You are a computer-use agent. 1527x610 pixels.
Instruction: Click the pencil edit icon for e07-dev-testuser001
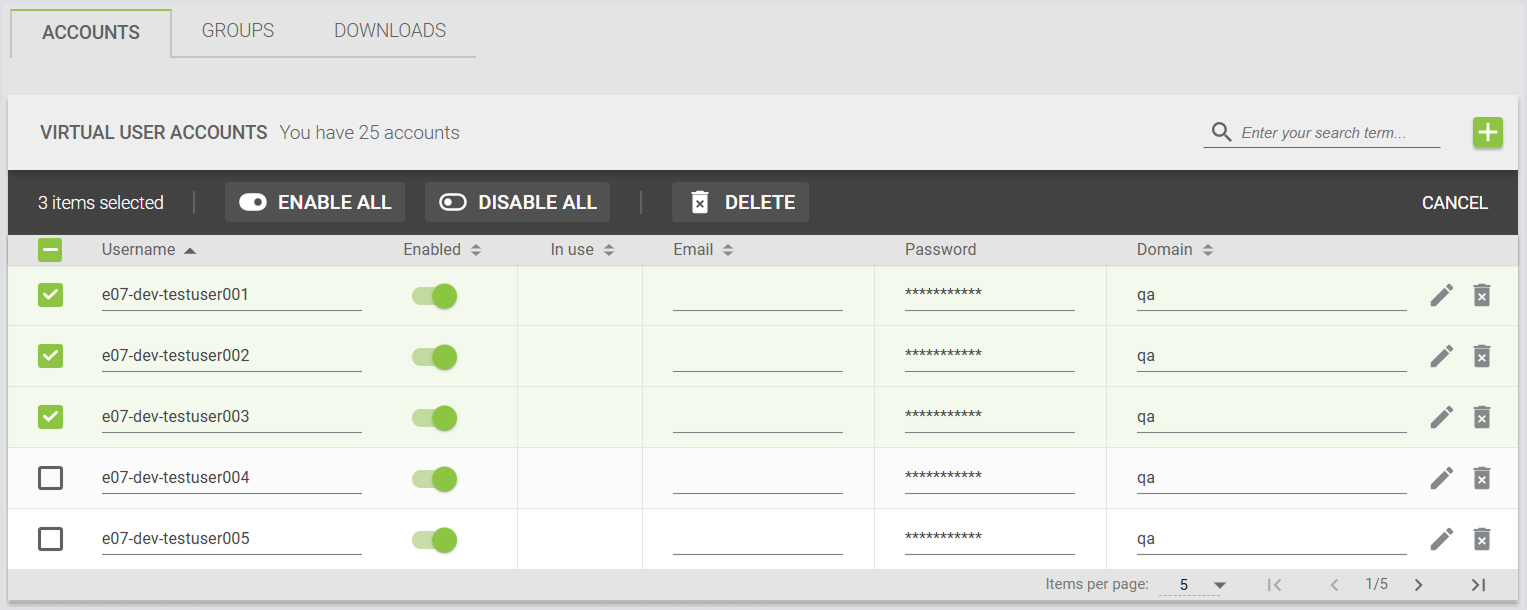tap(1441, 295)
